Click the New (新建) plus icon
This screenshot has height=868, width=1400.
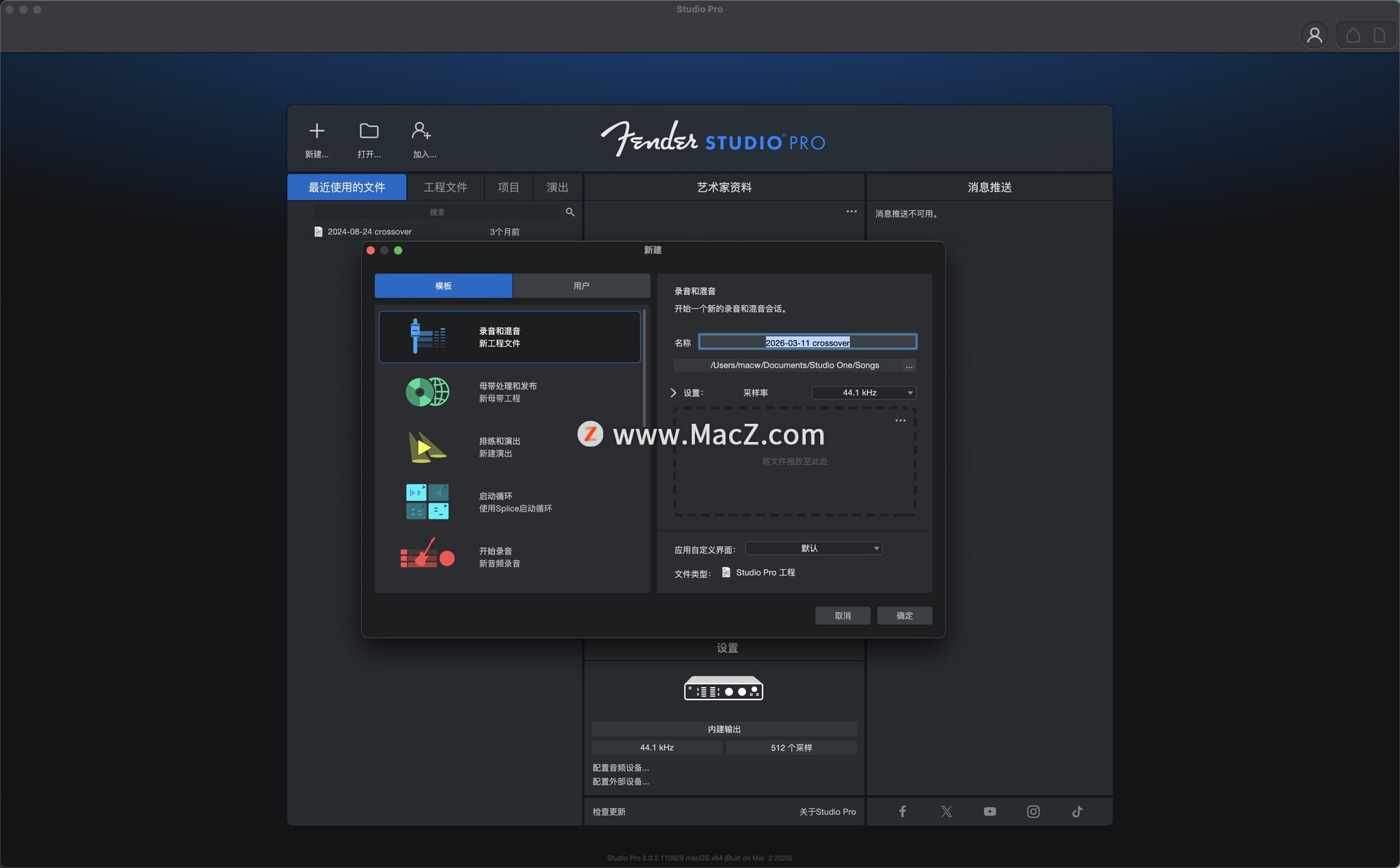coord(316,131)
